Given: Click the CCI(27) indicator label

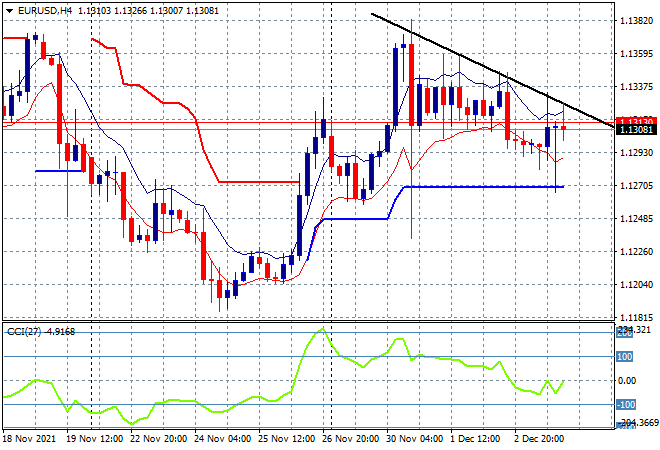Looking at the screenshot, I should 24,332.
